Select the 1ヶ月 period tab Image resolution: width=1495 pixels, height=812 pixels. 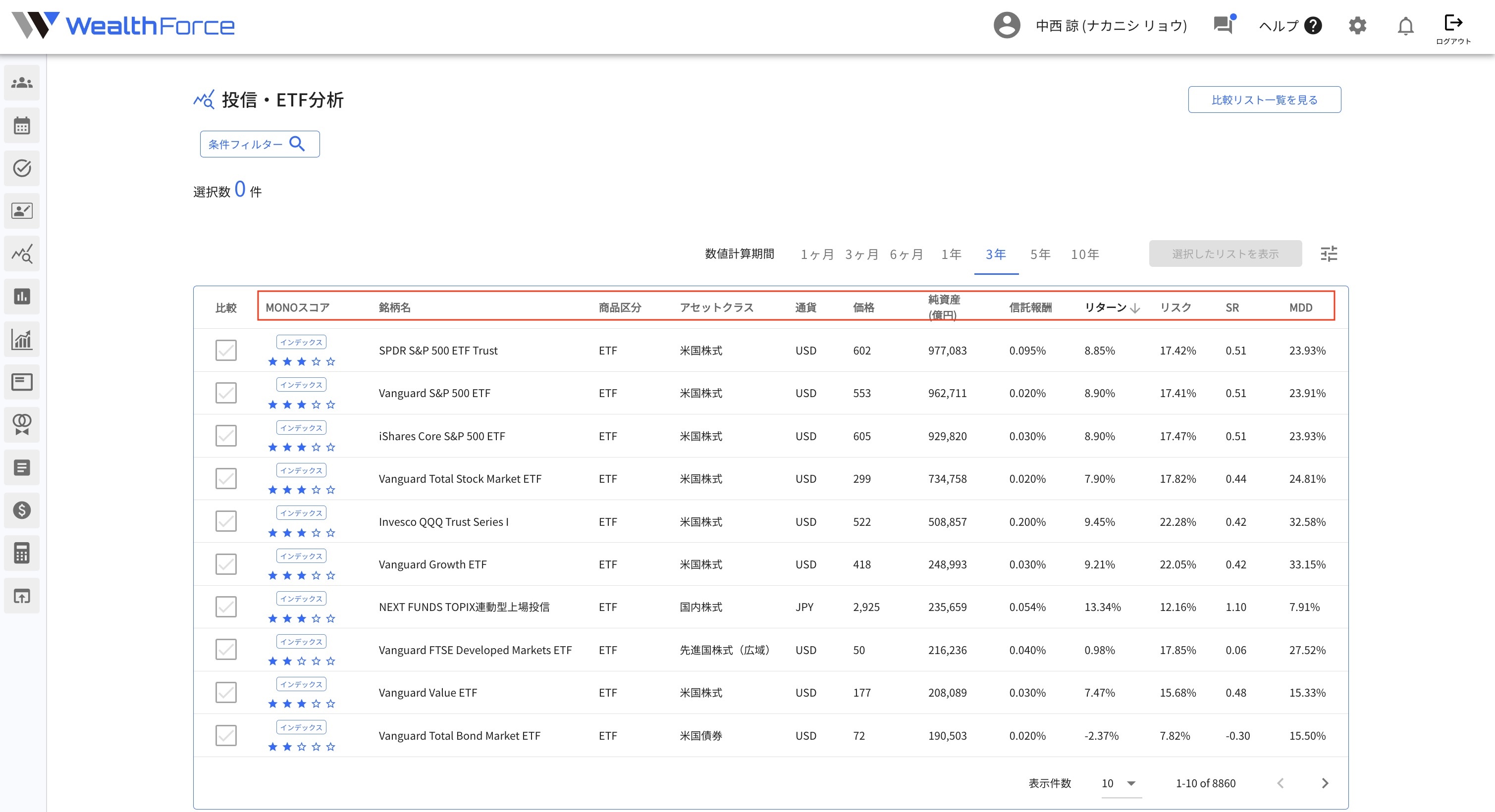click(x=816, y=254)
